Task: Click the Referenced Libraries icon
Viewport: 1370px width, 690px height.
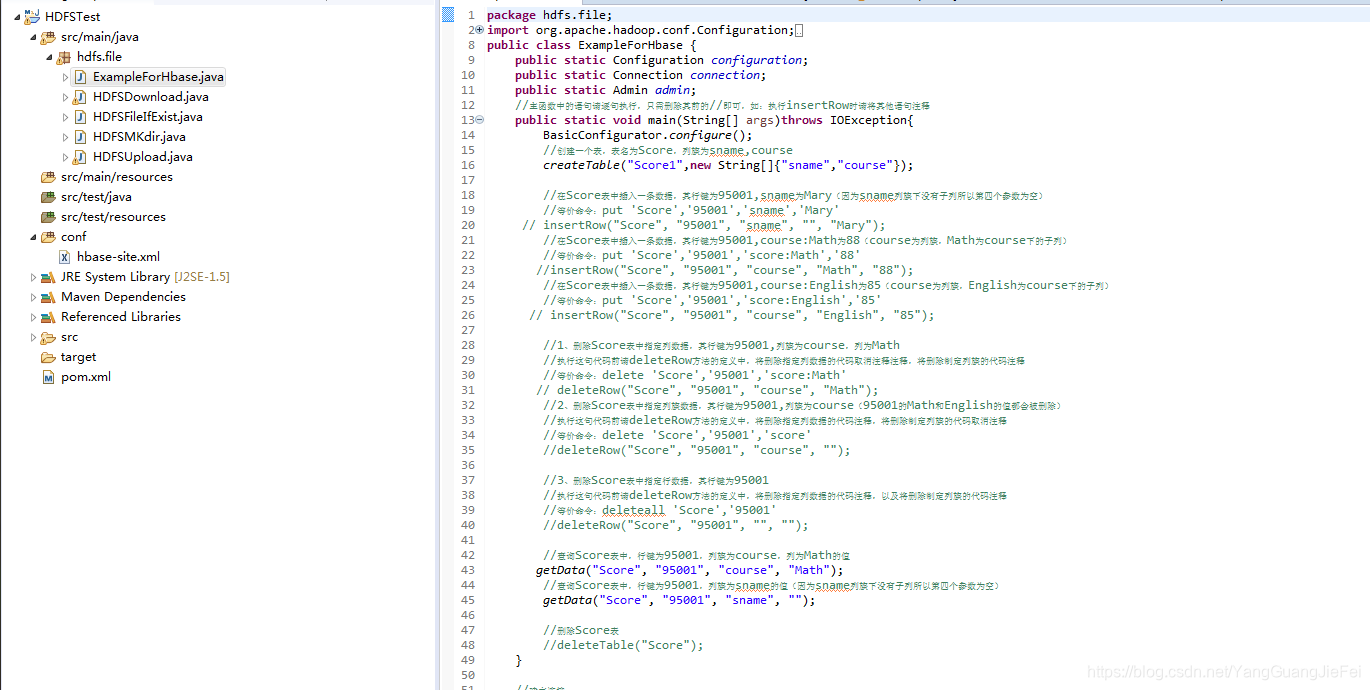Action: [x=48, y=317]
